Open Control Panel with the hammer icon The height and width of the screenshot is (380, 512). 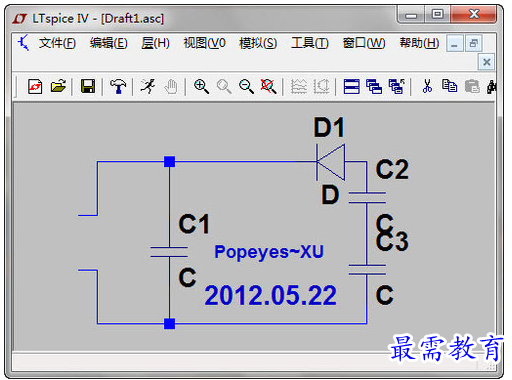(x=118, y=87)
